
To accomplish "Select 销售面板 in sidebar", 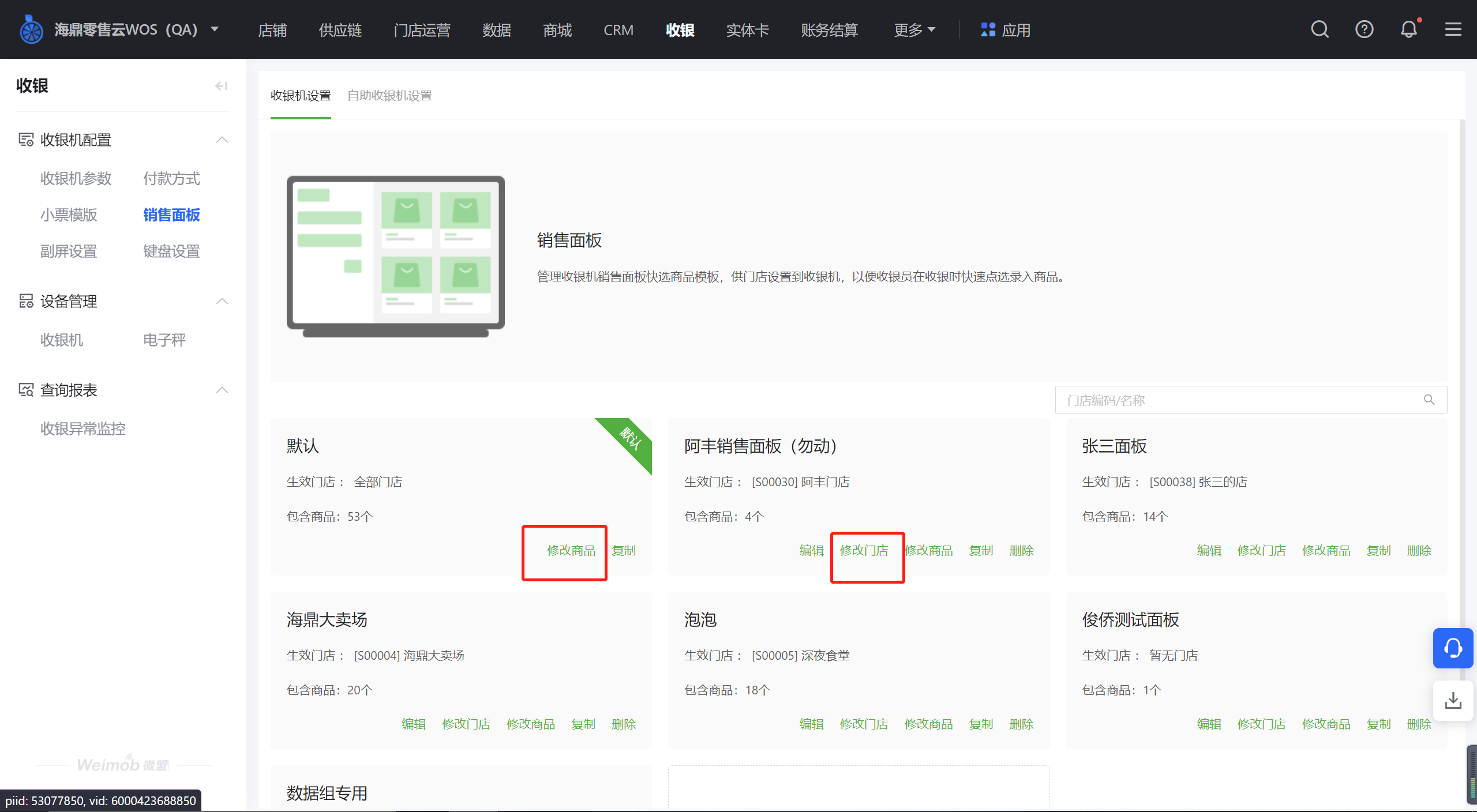I will (x=171, y=215).
